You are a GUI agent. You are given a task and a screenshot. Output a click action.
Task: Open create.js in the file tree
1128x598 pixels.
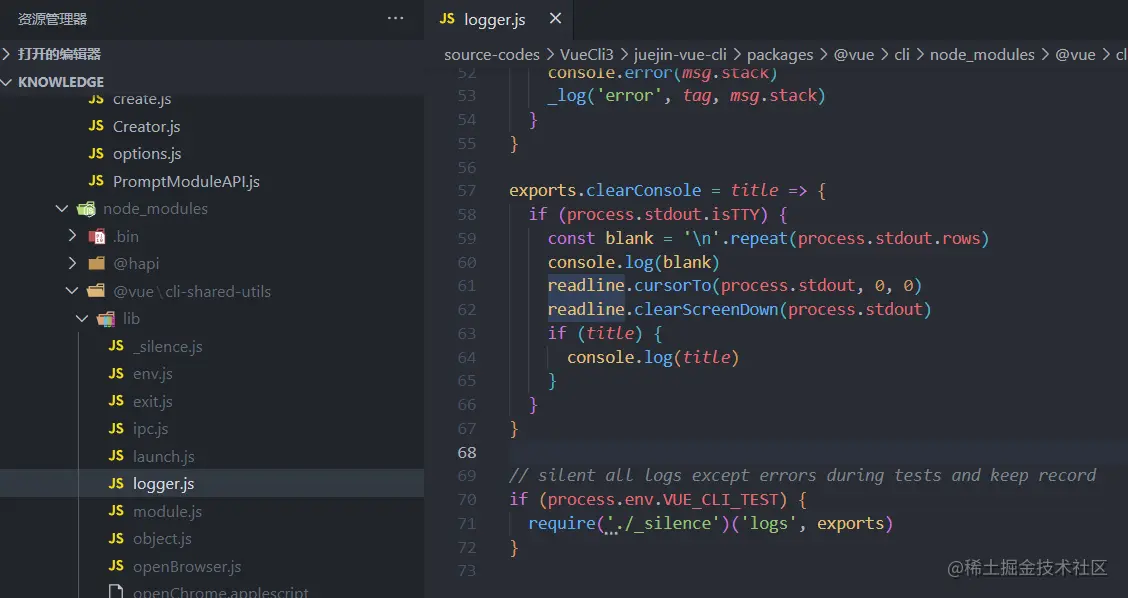[x=142, y=99]
